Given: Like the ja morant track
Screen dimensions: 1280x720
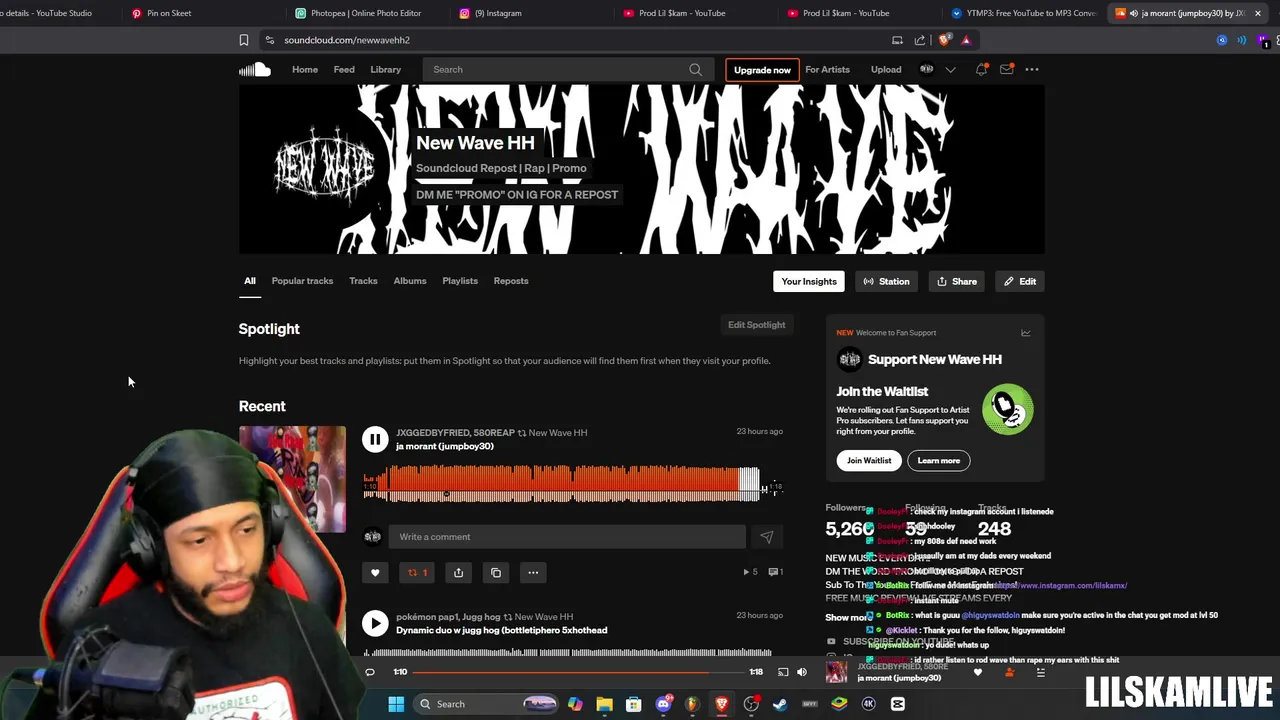Looking at the screenshot, I should pyautogui.click(x=375, y=573).
